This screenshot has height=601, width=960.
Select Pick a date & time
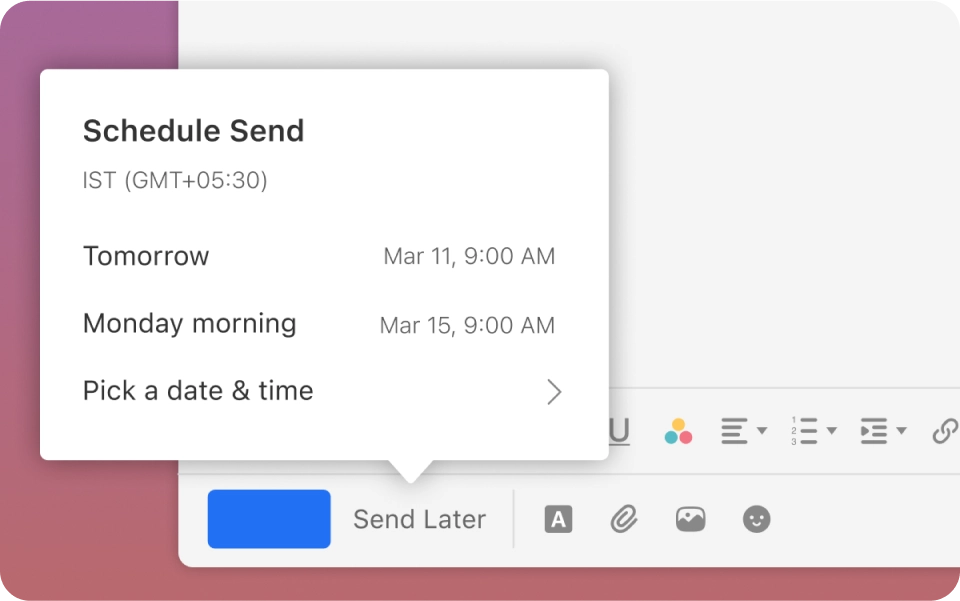pyautogui.click(x=198, y=391)
